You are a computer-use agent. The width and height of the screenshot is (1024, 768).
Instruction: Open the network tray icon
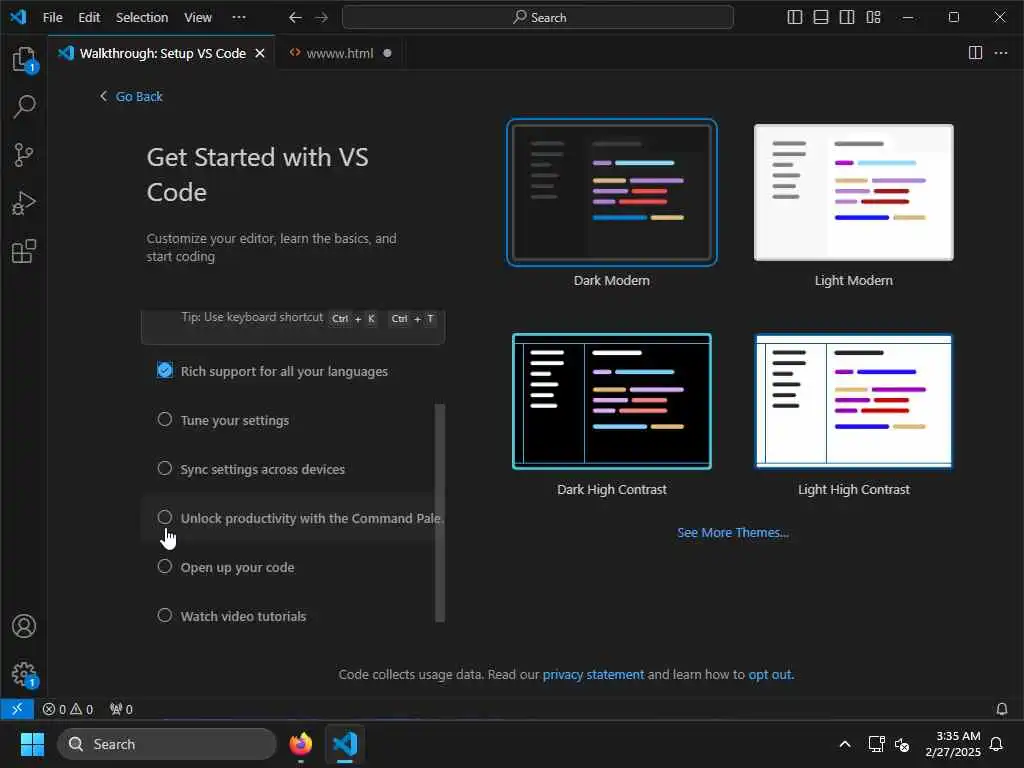876,744
